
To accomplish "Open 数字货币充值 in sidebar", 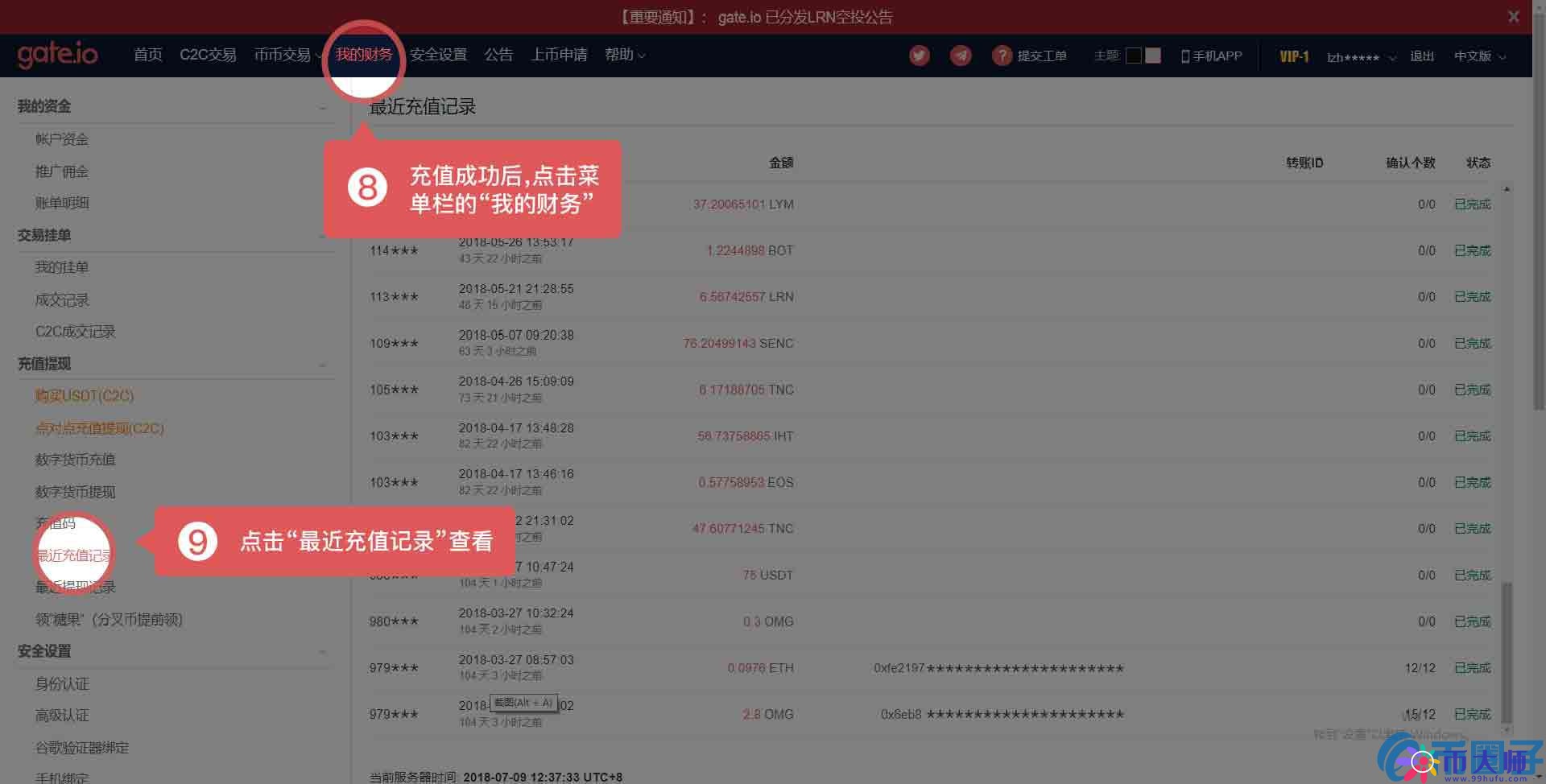I will tap(76, 460).
